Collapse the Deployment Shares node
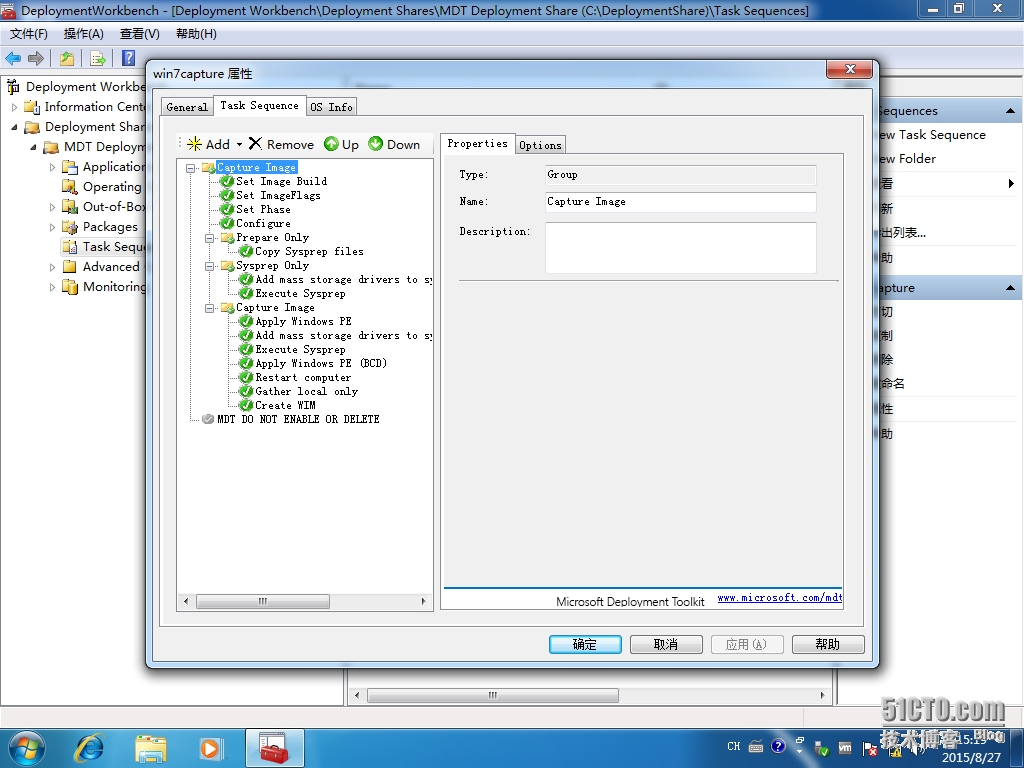This screenshot has height=768, width=1024. tap(14, 127)
